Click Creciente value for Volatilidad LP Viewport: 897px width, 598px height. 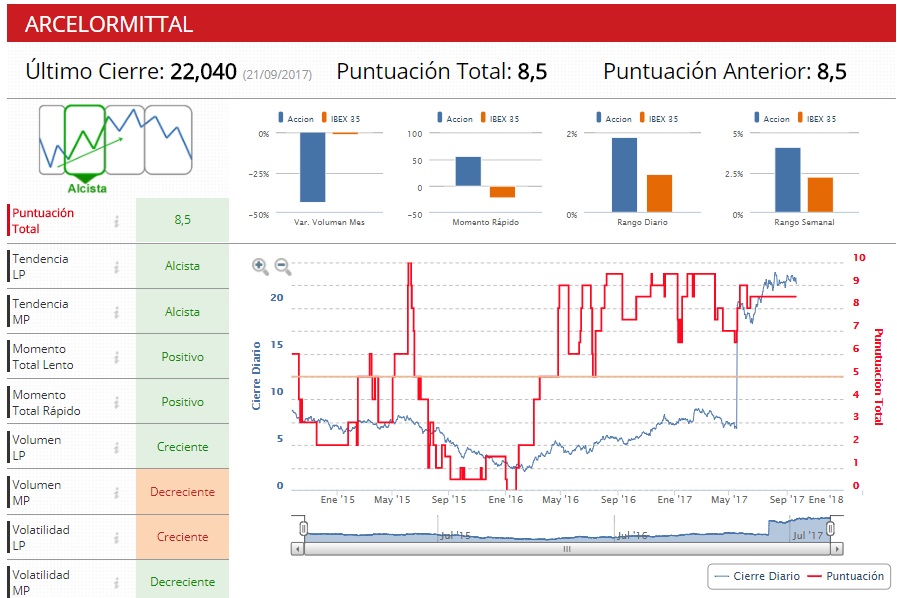[x=182, y=537]
